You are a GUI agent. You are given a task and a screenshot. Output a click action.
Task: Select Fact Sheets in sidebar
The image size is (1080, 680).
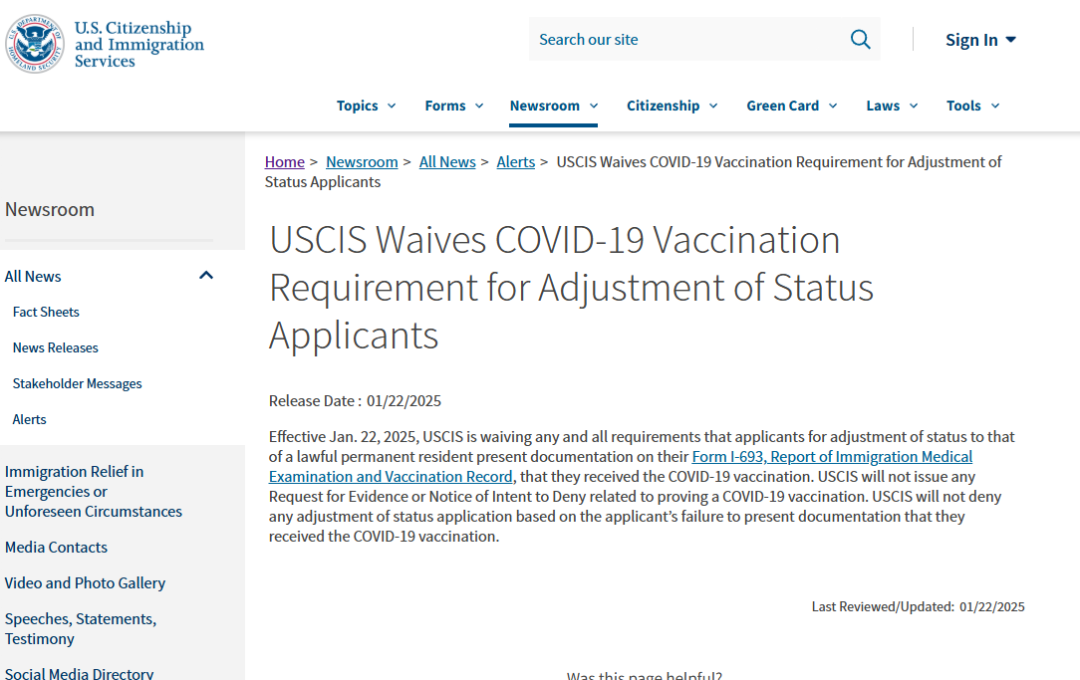[x=46, y=312]
